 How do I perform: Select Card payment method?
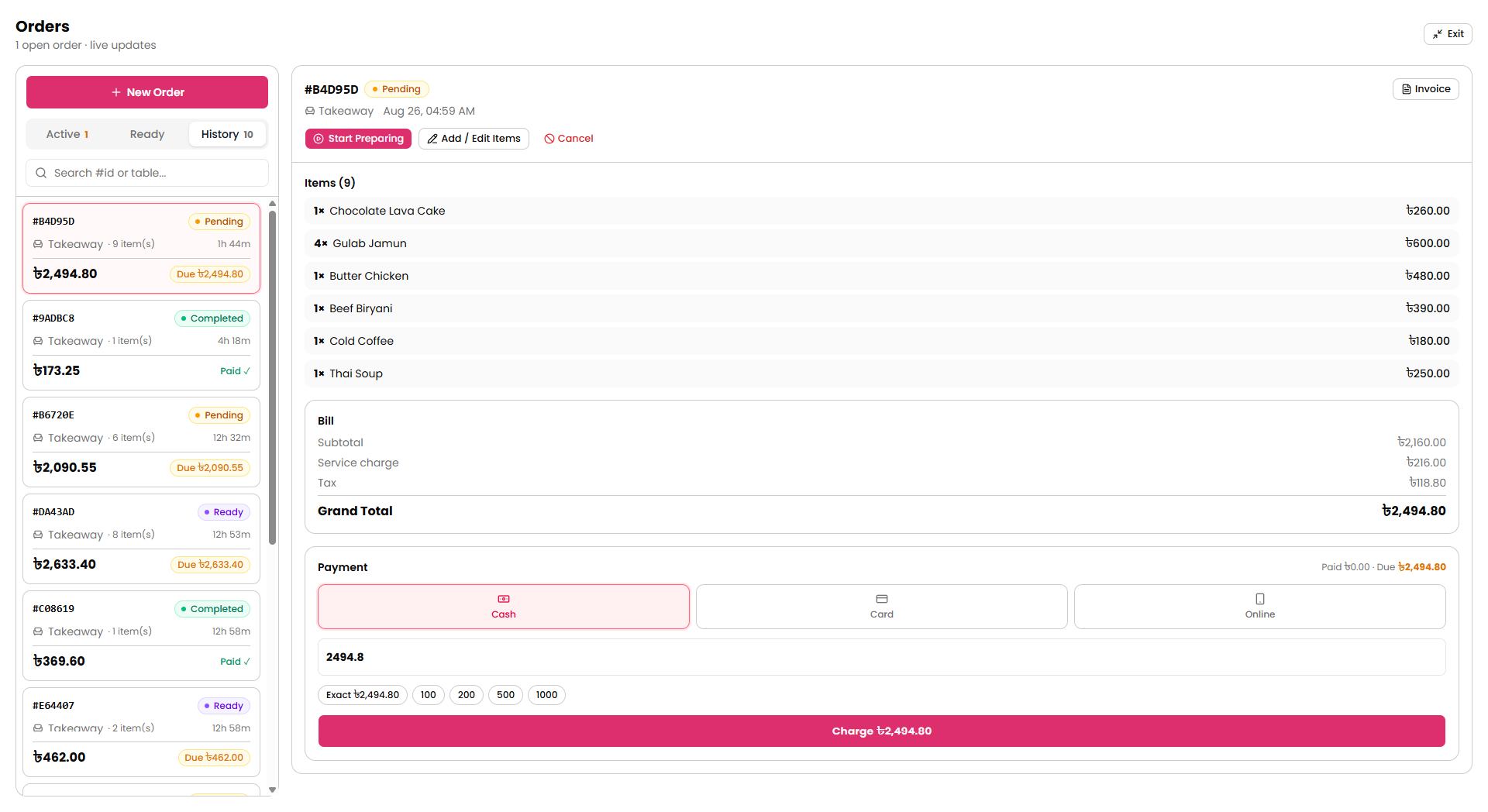click(x=882, y=607)
